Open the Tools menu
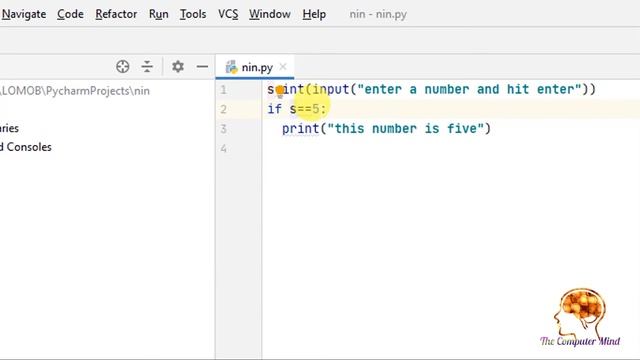This screenshot has width=640, height=360. [193, 14]
